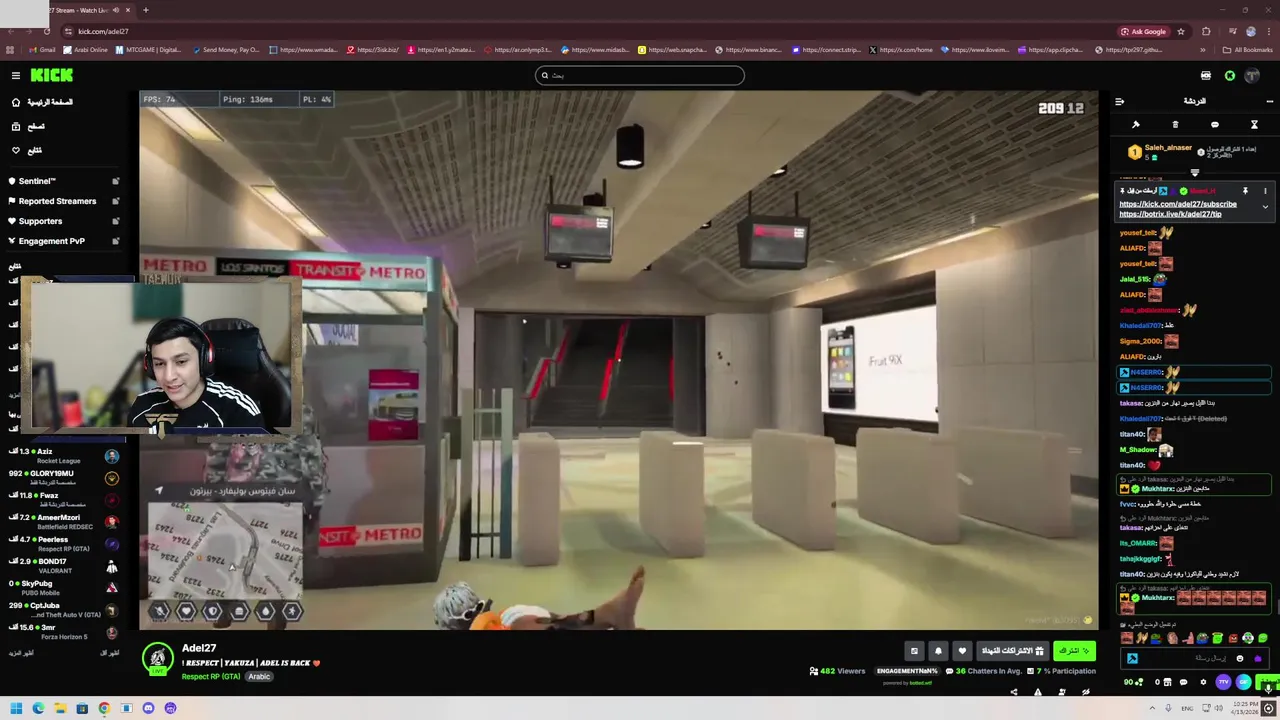Expand the pinned message chevron

pyautogui.click(x=1265, y=207)
